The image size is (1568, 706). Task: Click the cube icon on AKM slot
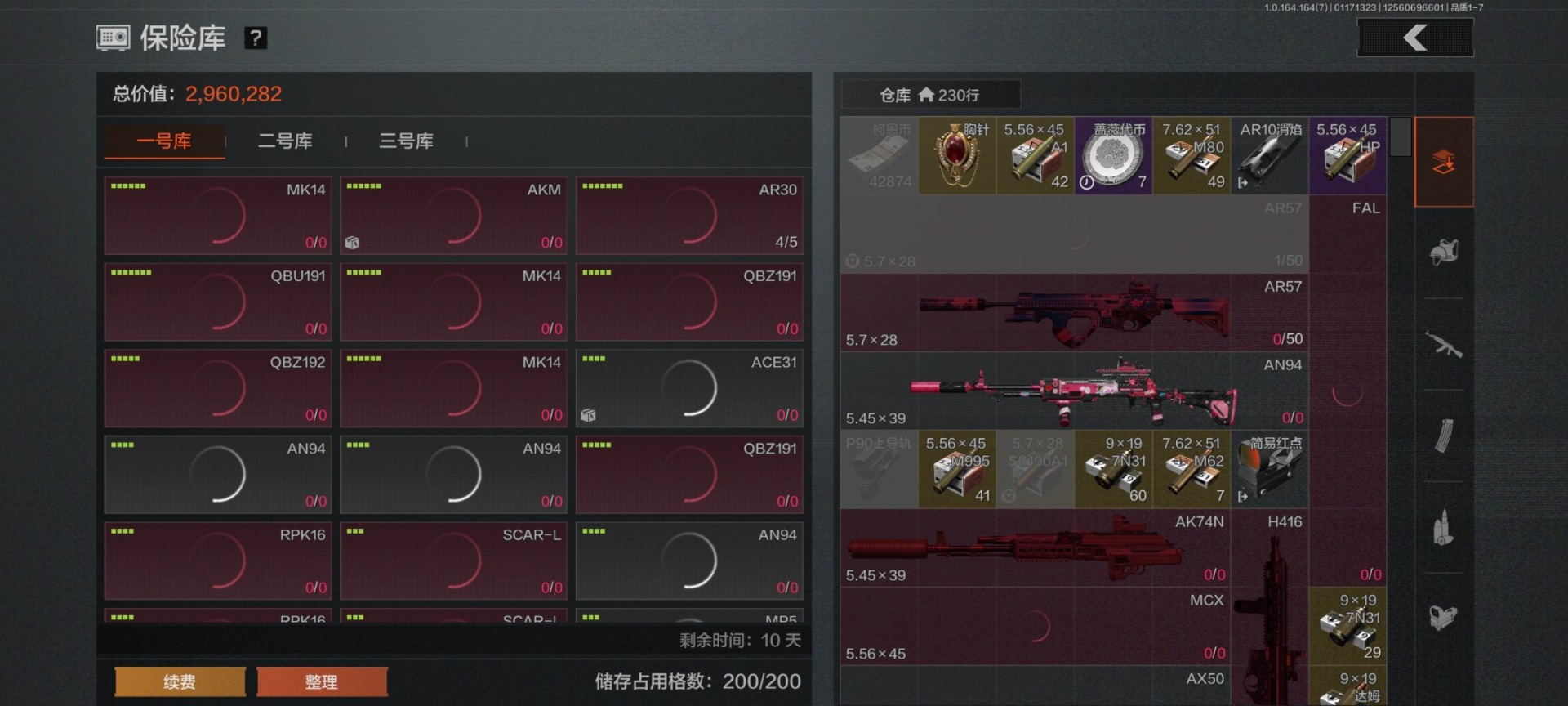tap(352, 243)
